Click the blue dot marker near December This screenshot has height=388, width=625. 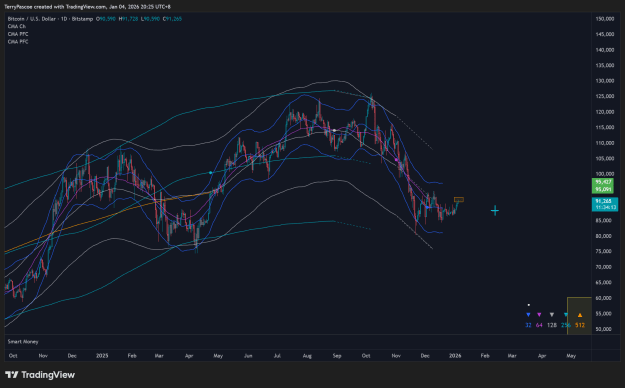428,207
